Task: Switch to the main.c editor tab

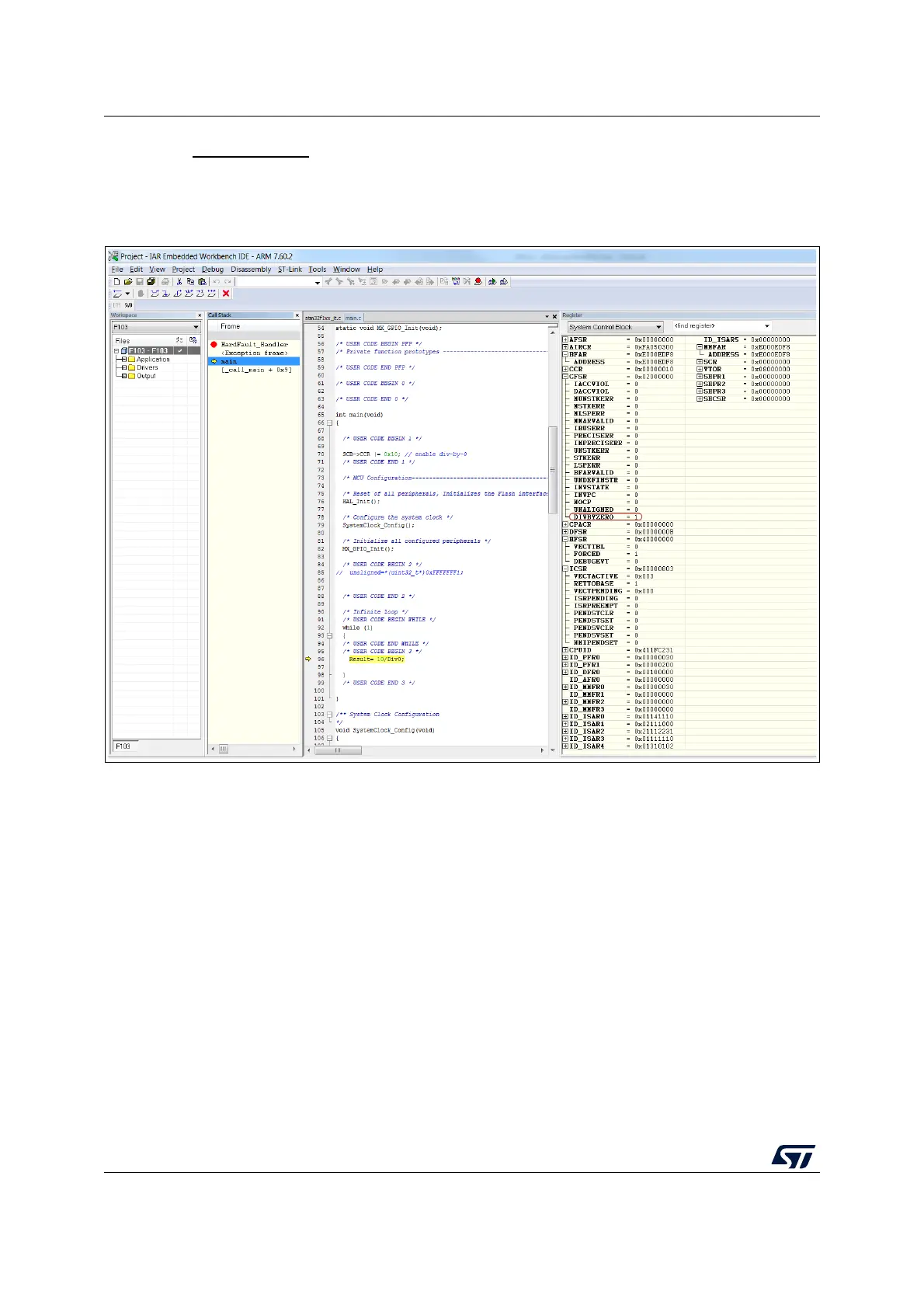Action: coord(353,318)
